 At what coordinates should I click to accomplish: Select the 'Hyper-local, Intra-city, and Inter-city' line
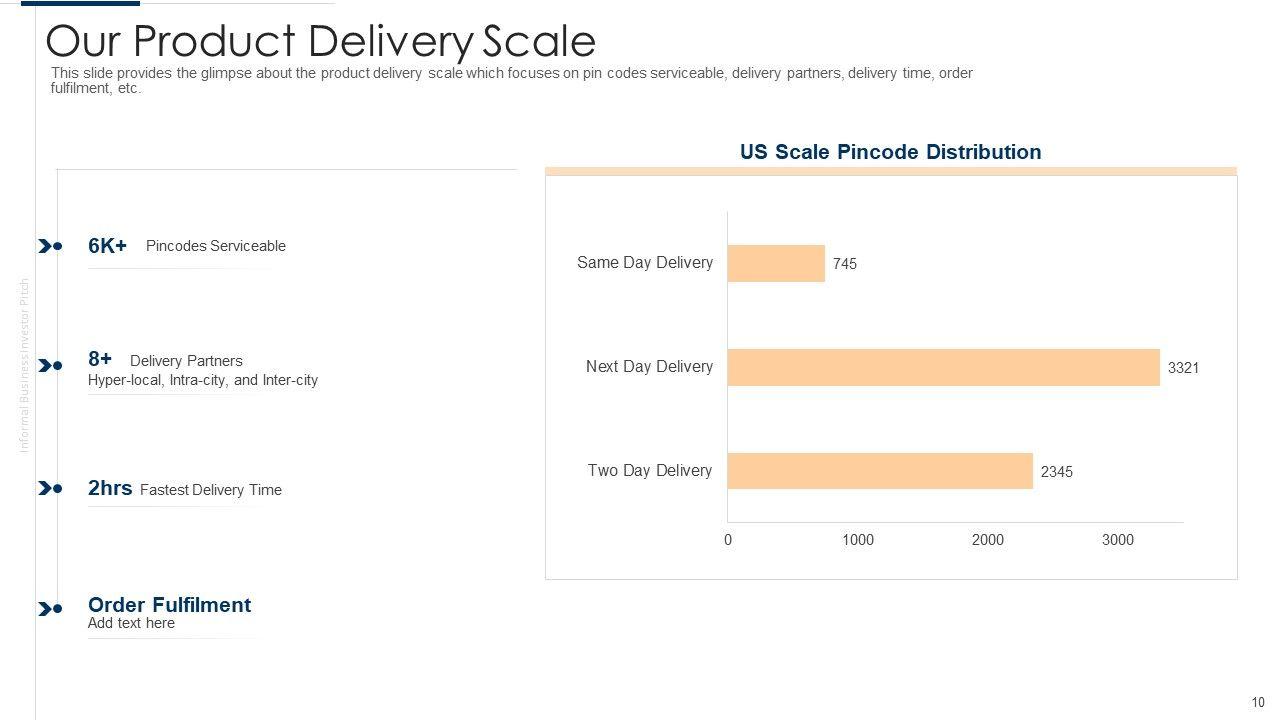203,380
